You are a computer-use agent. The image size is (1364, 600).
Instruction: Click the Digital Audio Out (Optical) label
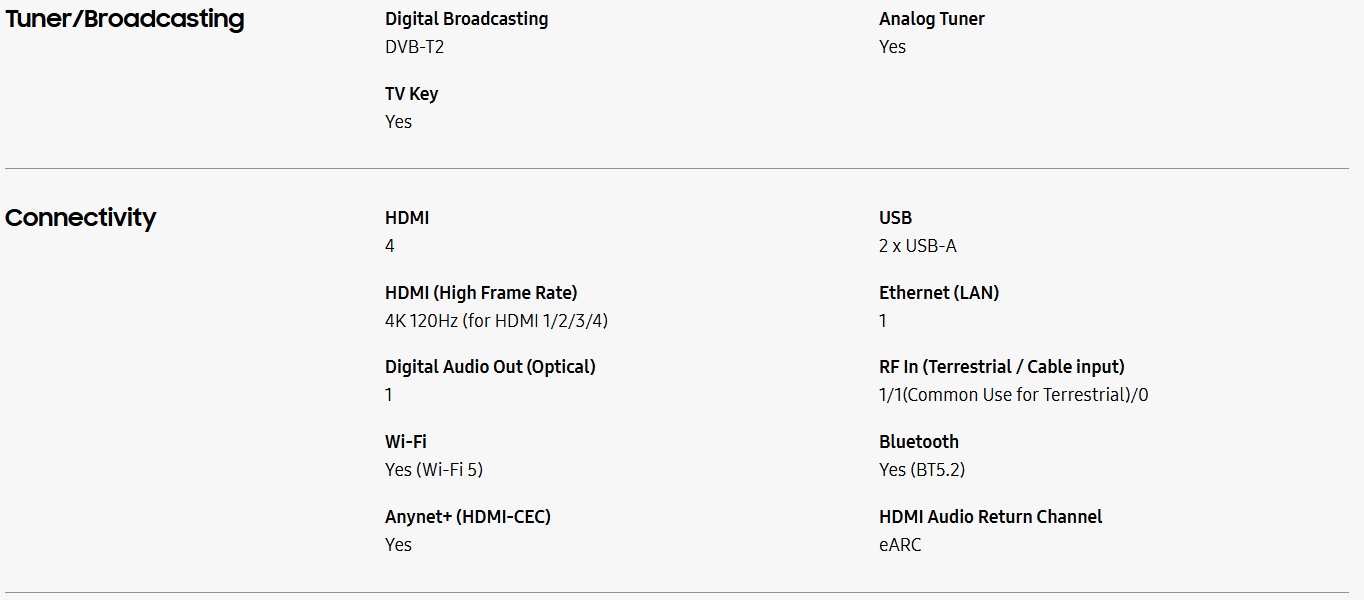[490, 367]
